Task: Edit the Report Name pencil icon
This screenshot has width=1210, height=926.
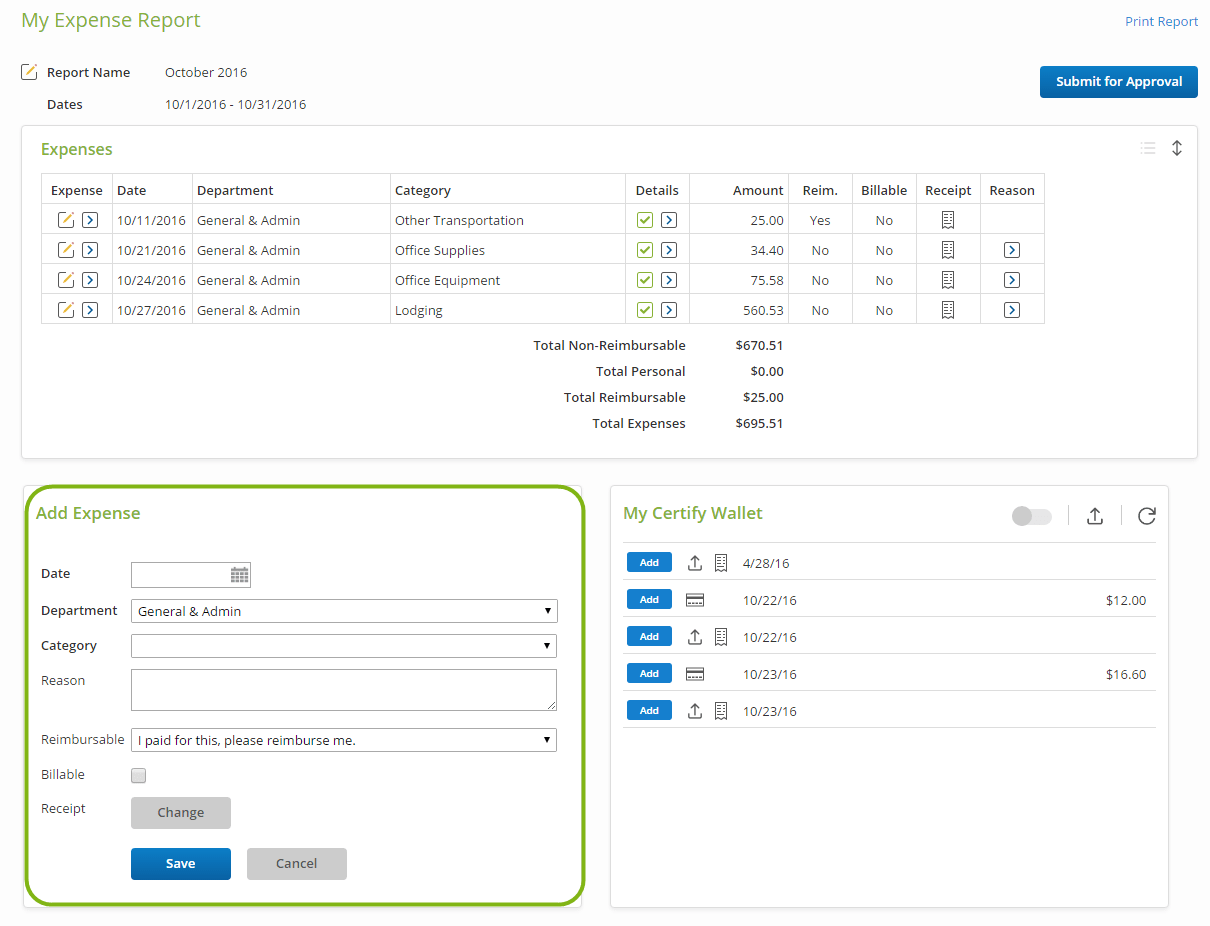Action: (30, 72)
